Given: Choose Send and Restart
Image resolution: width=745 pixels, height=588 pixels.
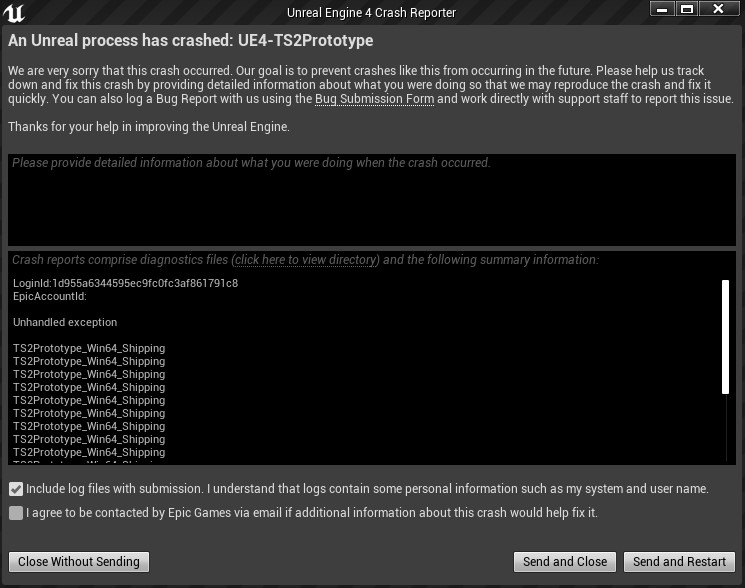Looking at the screenshot, I should pyautogui.click(x=679, y=561).
